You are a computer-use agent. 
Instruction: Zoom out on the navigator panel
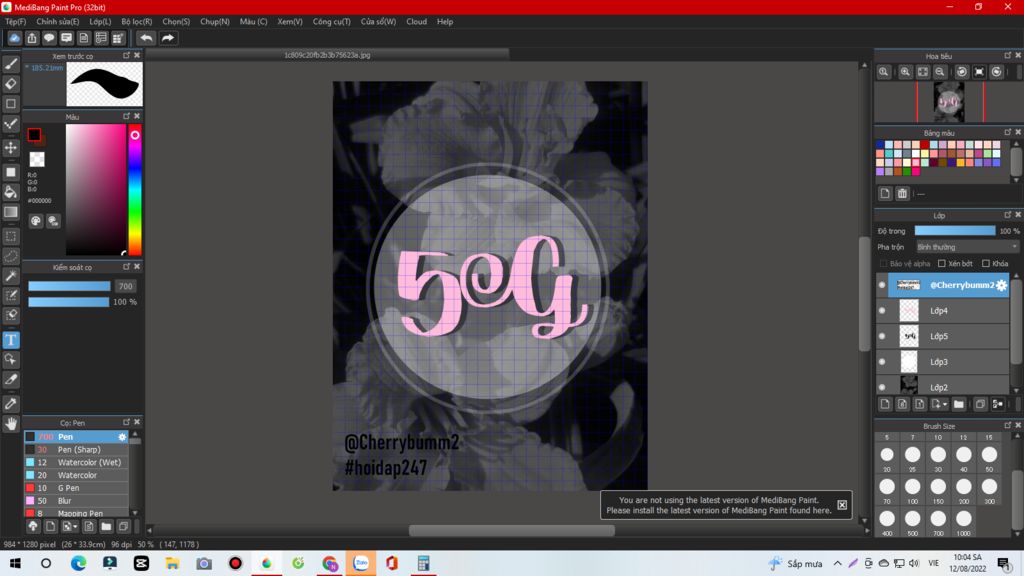coord(940,72)
